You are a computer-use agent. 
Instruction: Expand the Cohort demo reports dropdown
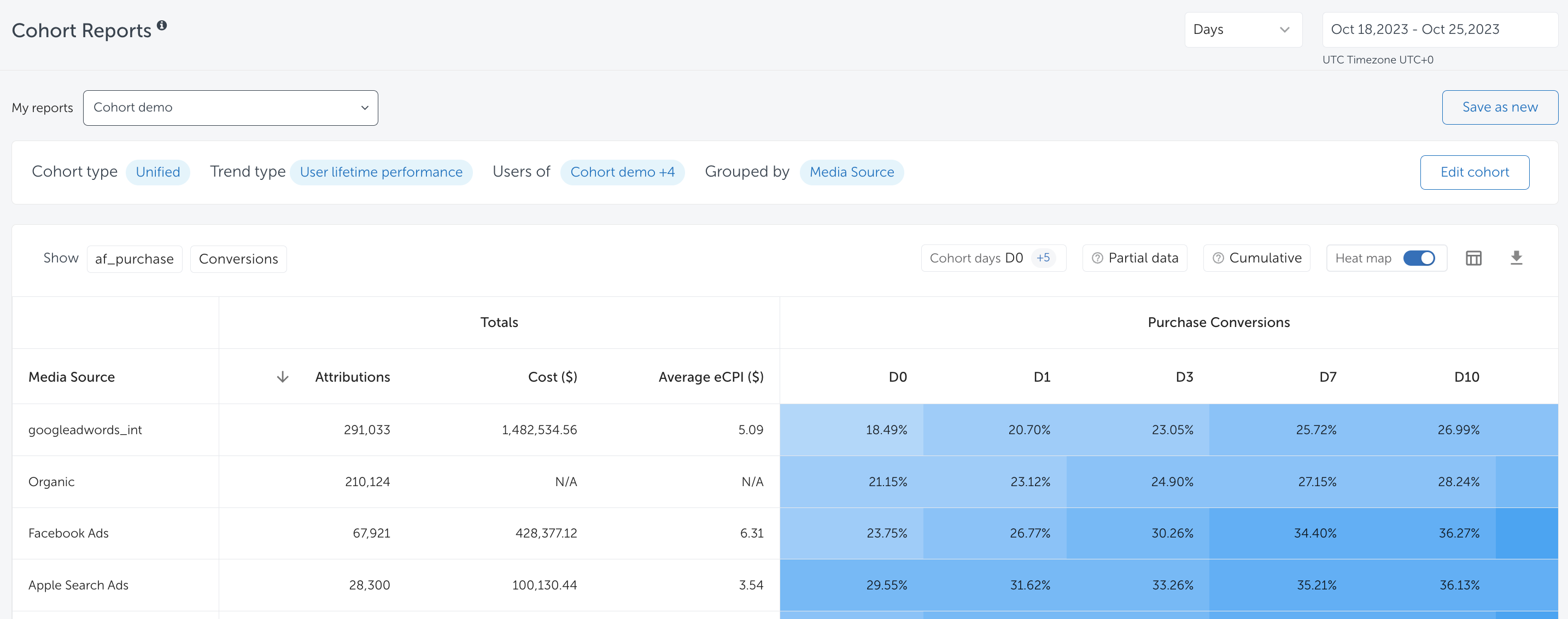coord(230,108)
